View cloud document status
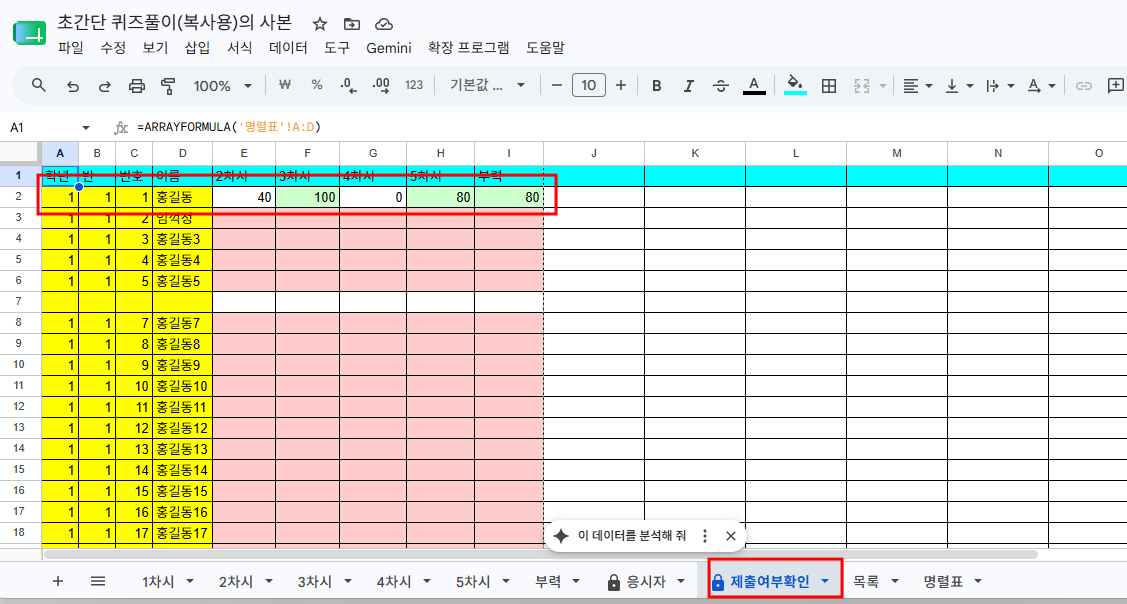The width and height of the screenshot is (1127, 604). pos(384,24)
